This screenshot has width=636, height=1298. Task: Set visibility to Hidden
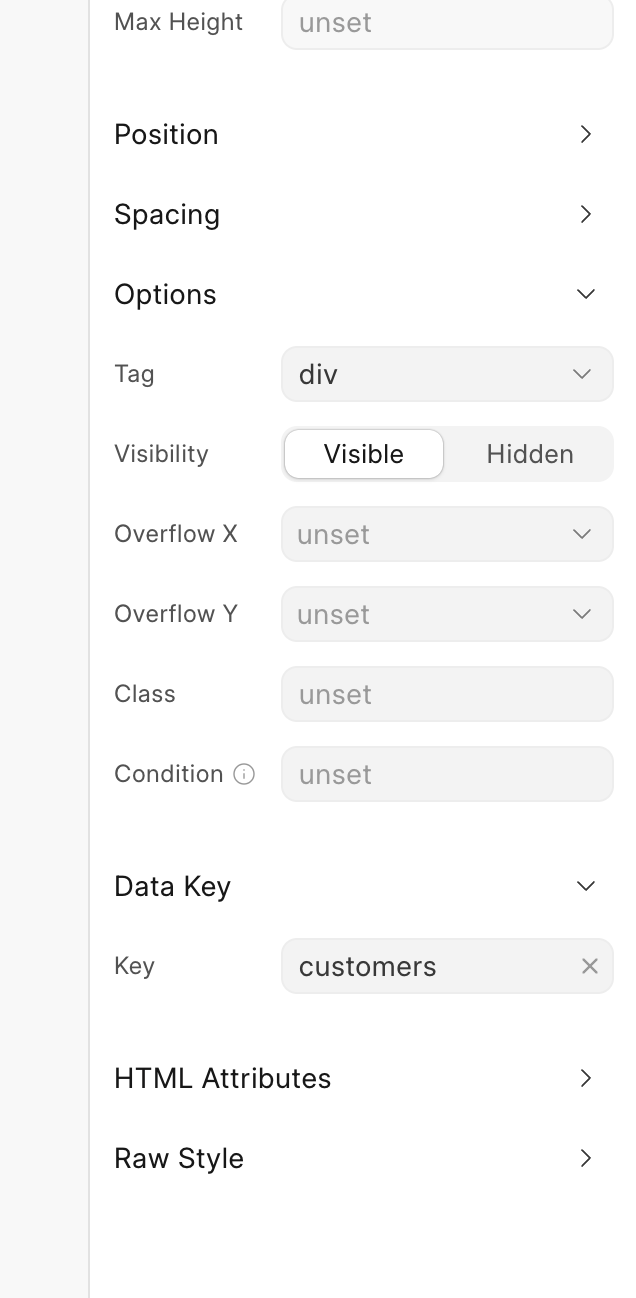point(529,454)
